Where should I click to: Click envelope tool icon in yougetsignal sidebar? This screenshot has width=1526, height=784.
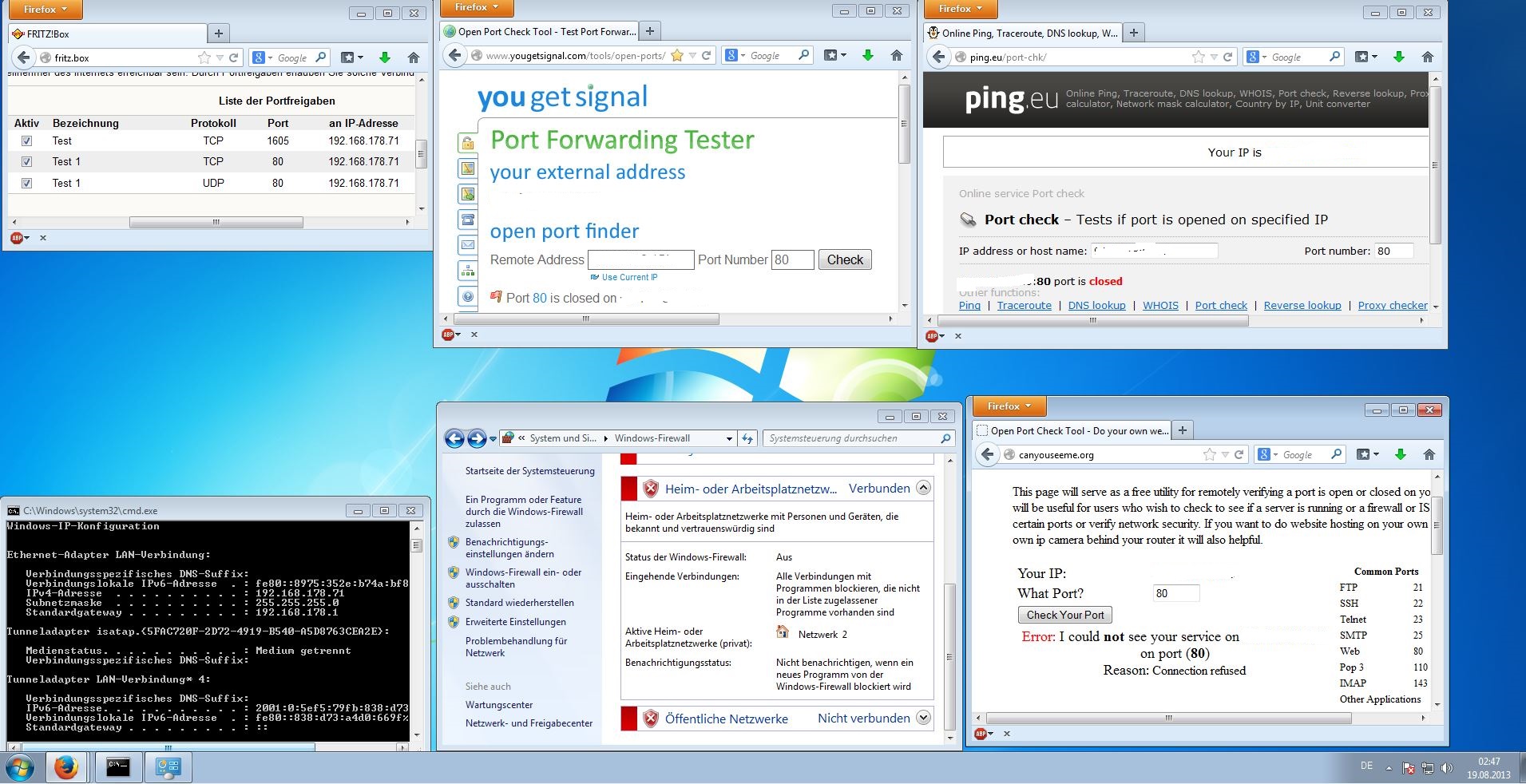pyautogui.click(x=467, y=245)
